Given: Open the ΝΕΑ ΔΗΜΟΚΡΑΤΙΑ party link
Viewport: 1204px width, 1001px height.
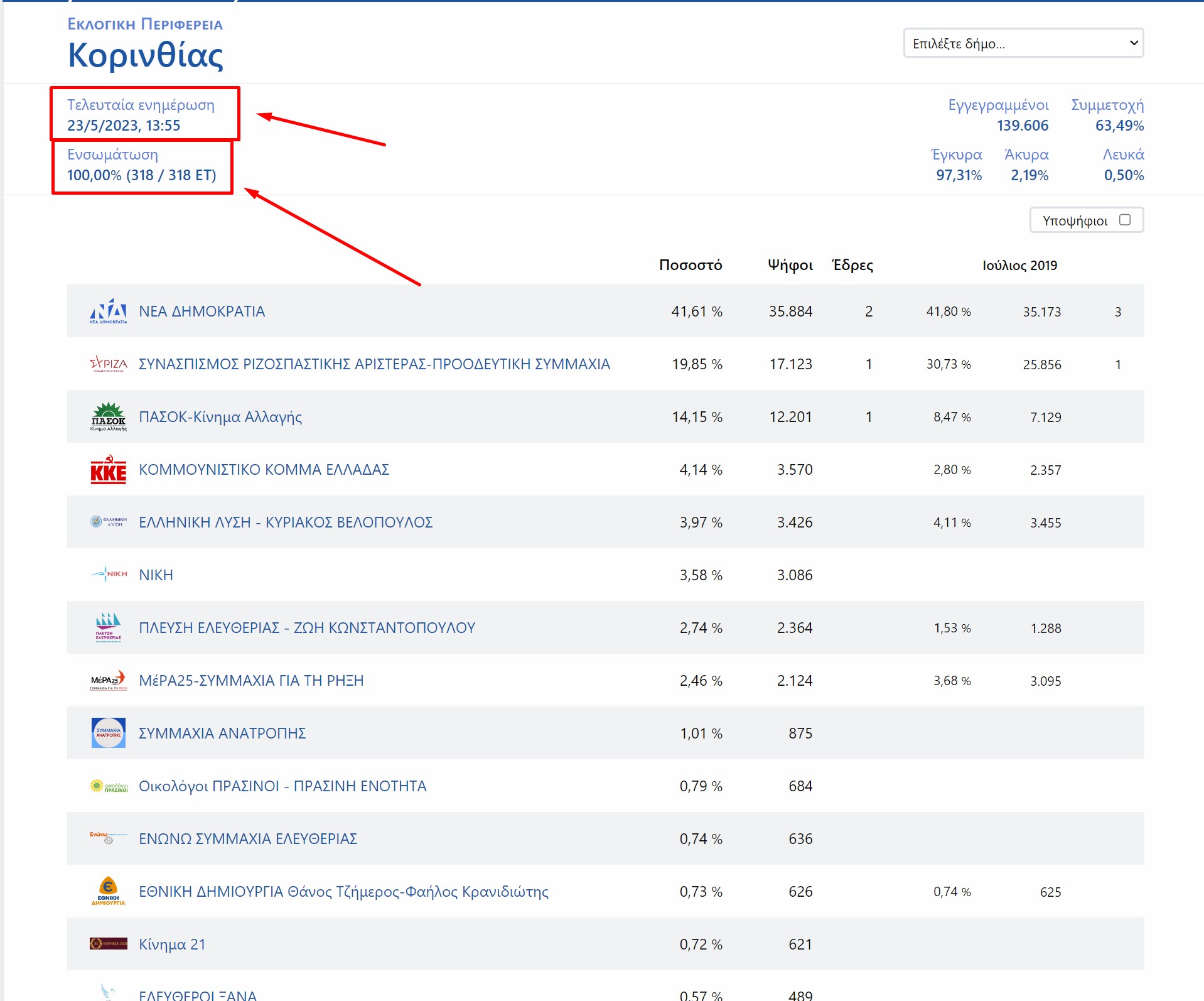Looking at the screenshot, I should click(202, 311).
